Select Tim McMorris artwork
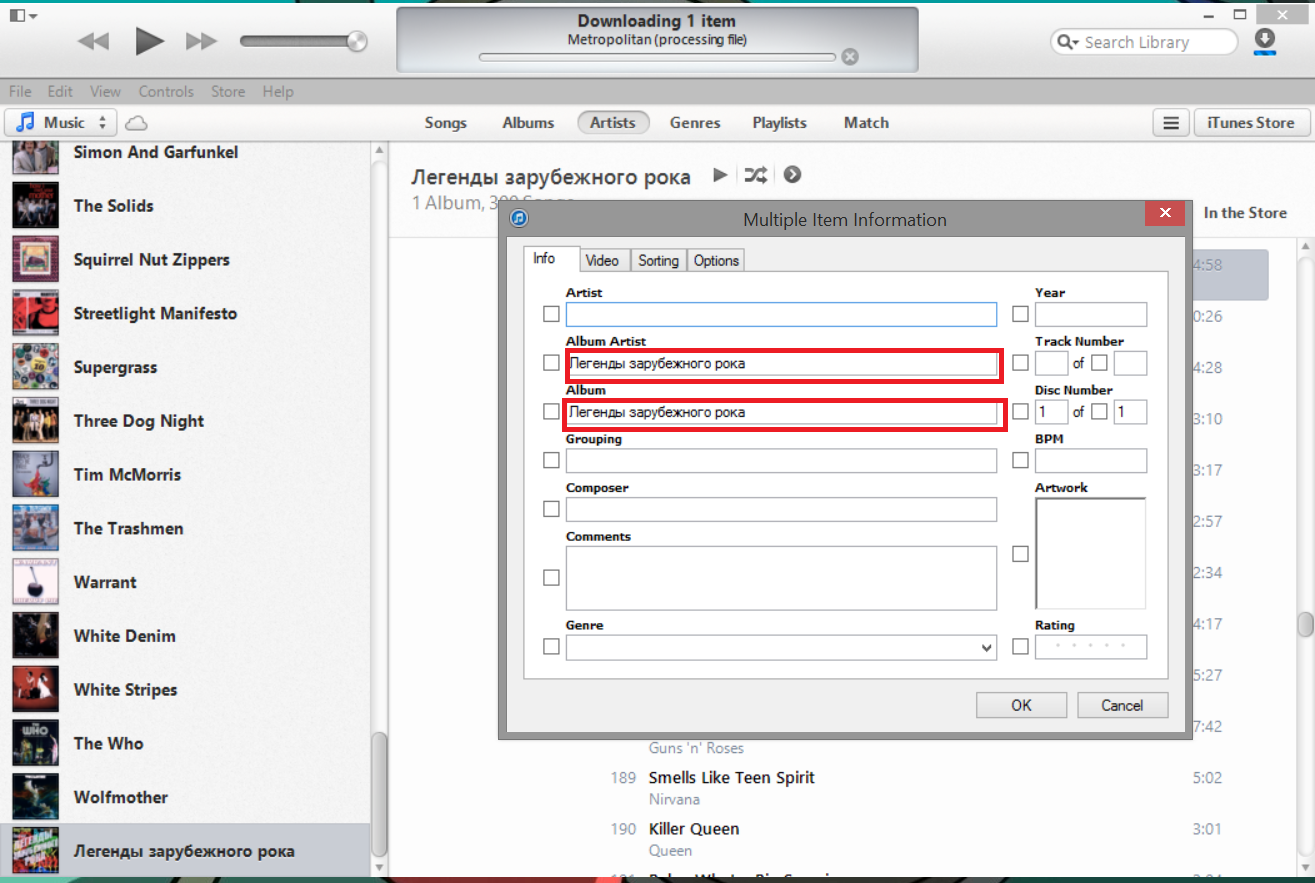Image resolution: width=1315 pixels, height=883 pixels. 35,474
